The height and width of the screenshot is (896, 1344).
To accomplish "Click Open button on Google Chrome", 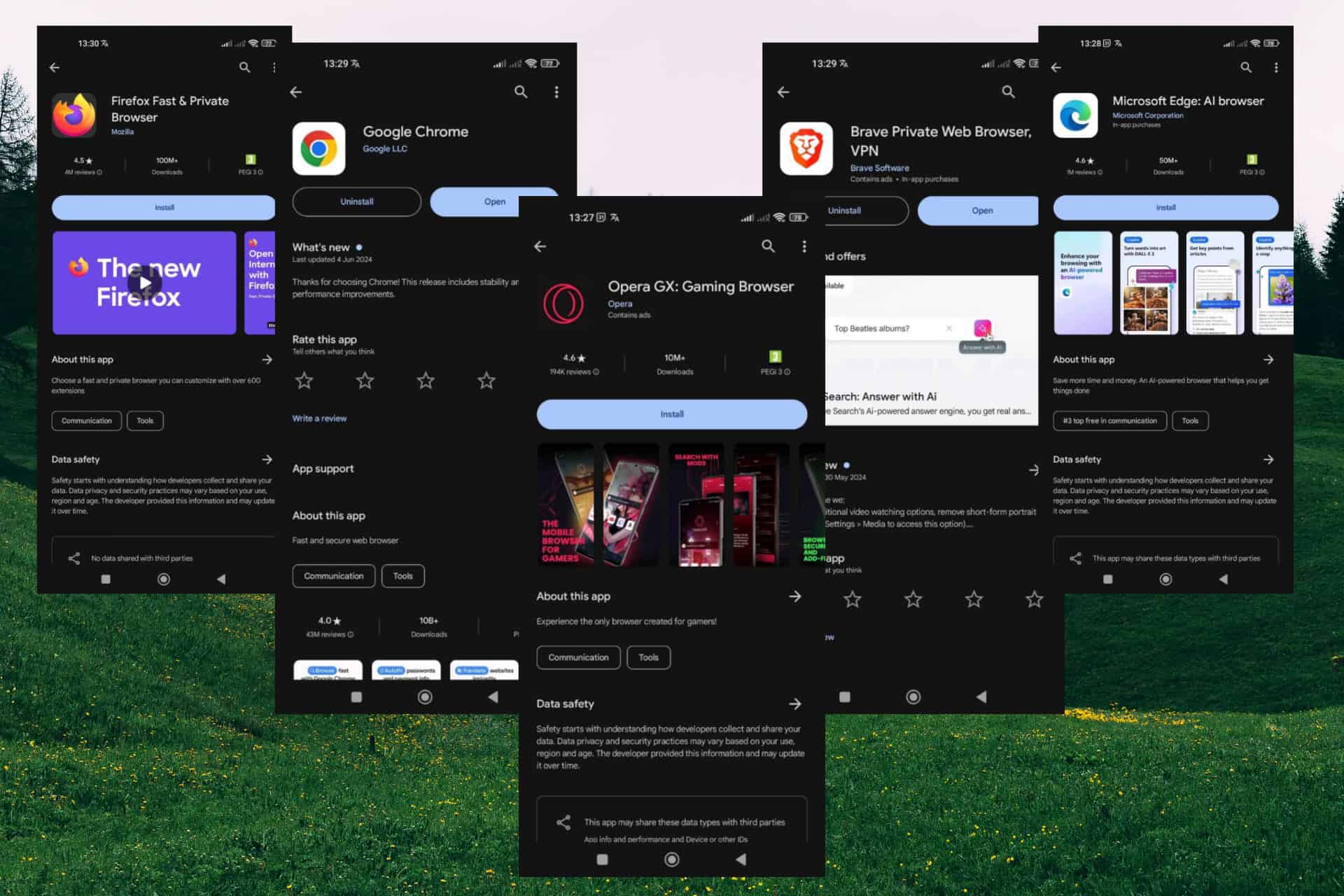I will 494,202.
